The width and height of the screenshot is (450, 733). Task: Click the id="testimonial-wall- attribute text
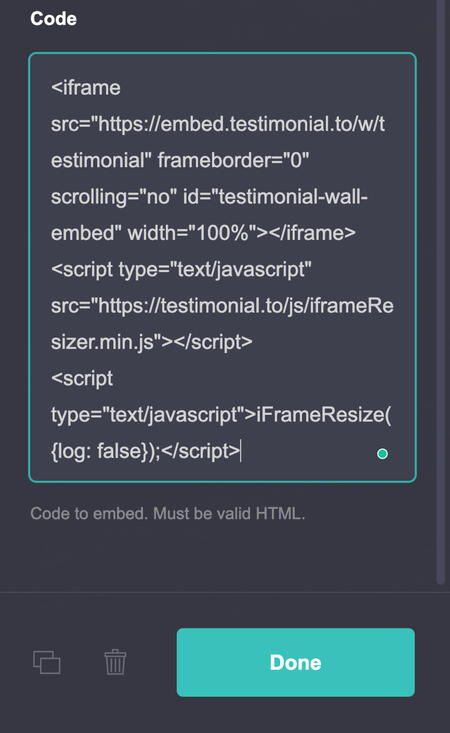click(x=275, y=197)
